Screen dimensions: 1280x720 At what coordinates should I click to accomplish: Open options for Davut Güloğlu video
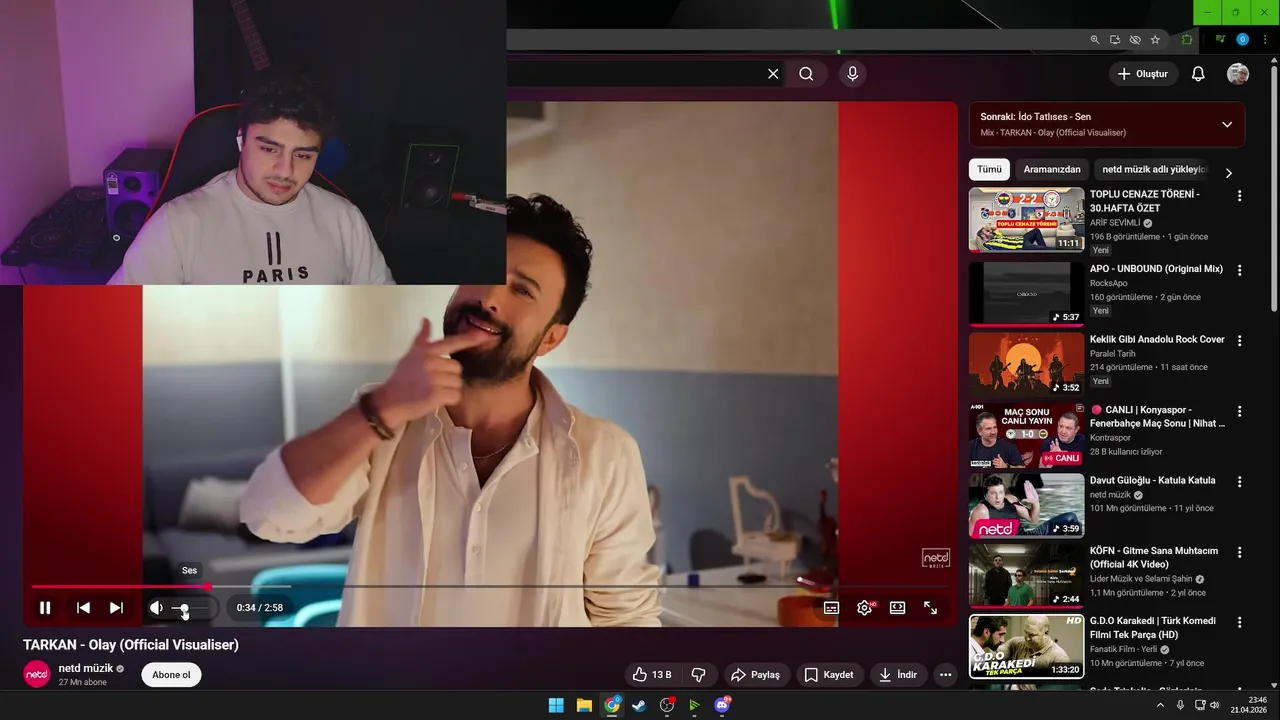[x=1240, y=481]
